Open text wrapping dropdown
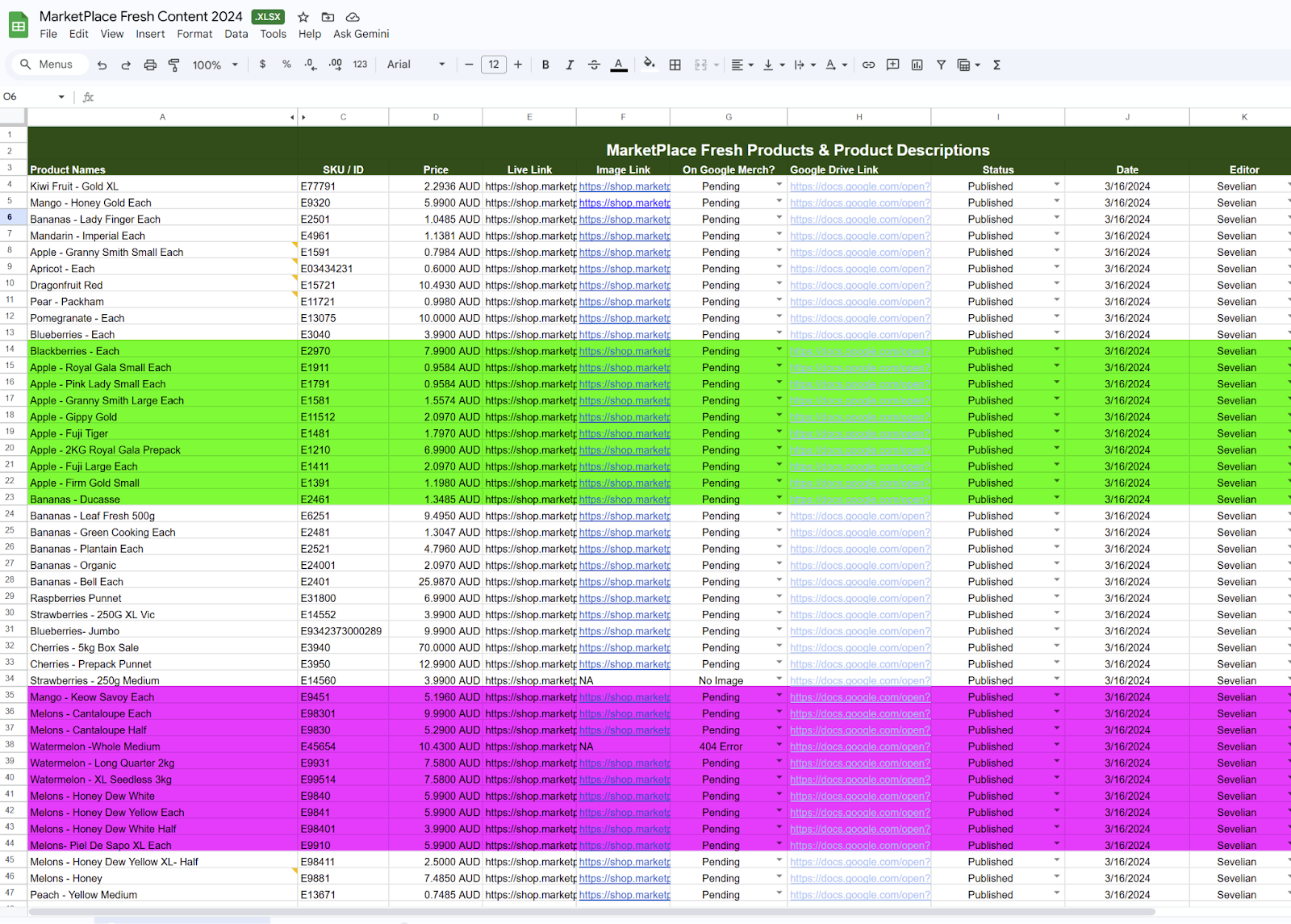Viewport: 1291px width, 924px height. pos(804,65)
